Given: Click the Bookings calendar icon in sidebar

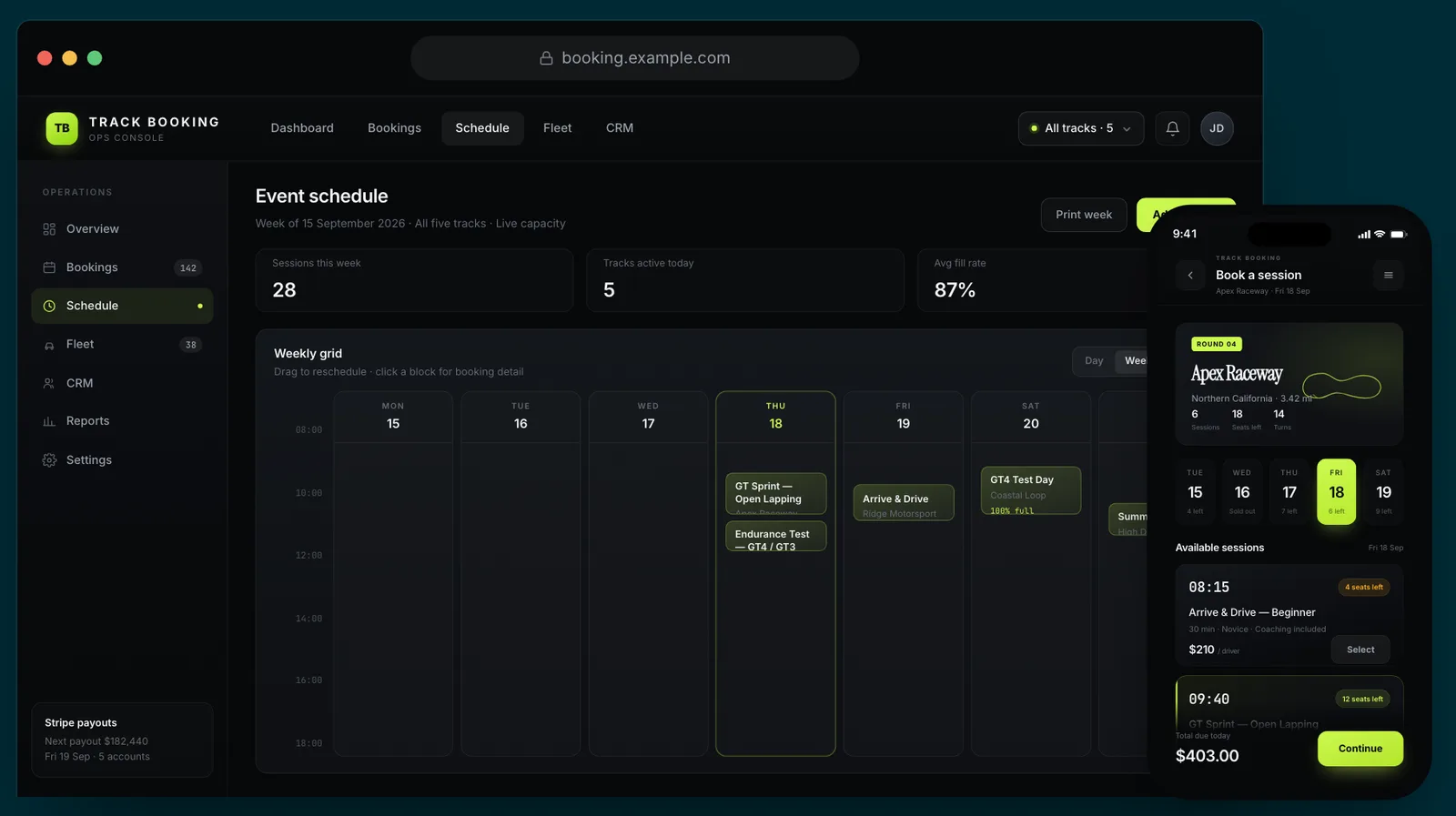Looking at the screenshot, I should tap(49, 267).
